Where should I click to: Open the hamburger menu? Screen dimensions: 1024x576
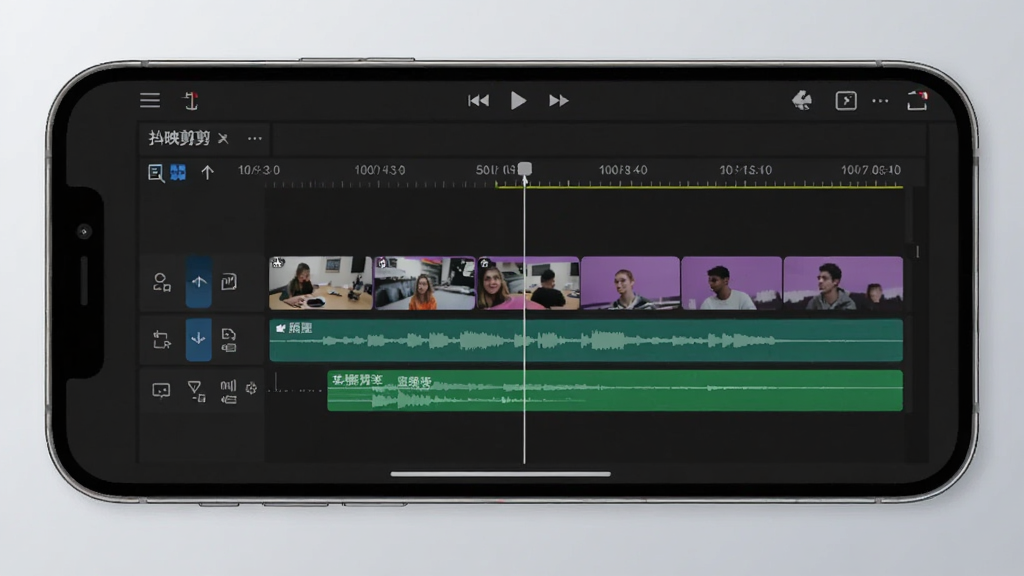click(150, 100)
